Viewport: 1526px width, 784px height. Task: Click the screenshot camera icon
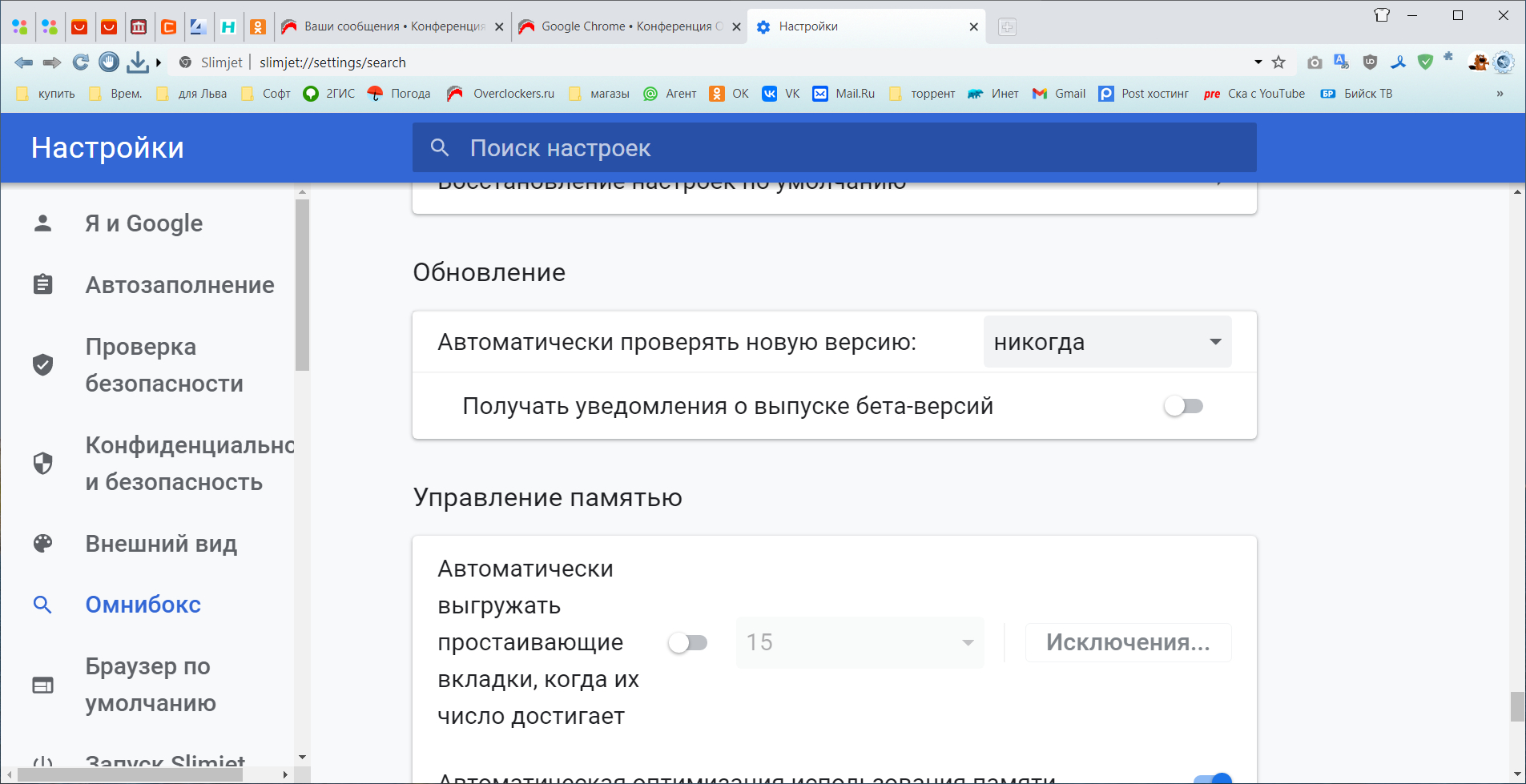tap(1315, 62)
